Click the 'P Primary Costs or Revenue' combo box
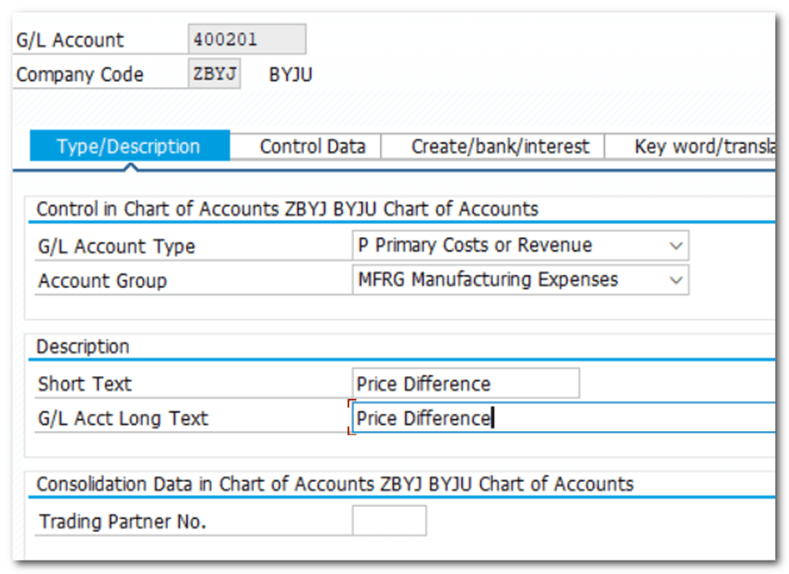Screen dimensions: 789x574 tap(508, 245)
